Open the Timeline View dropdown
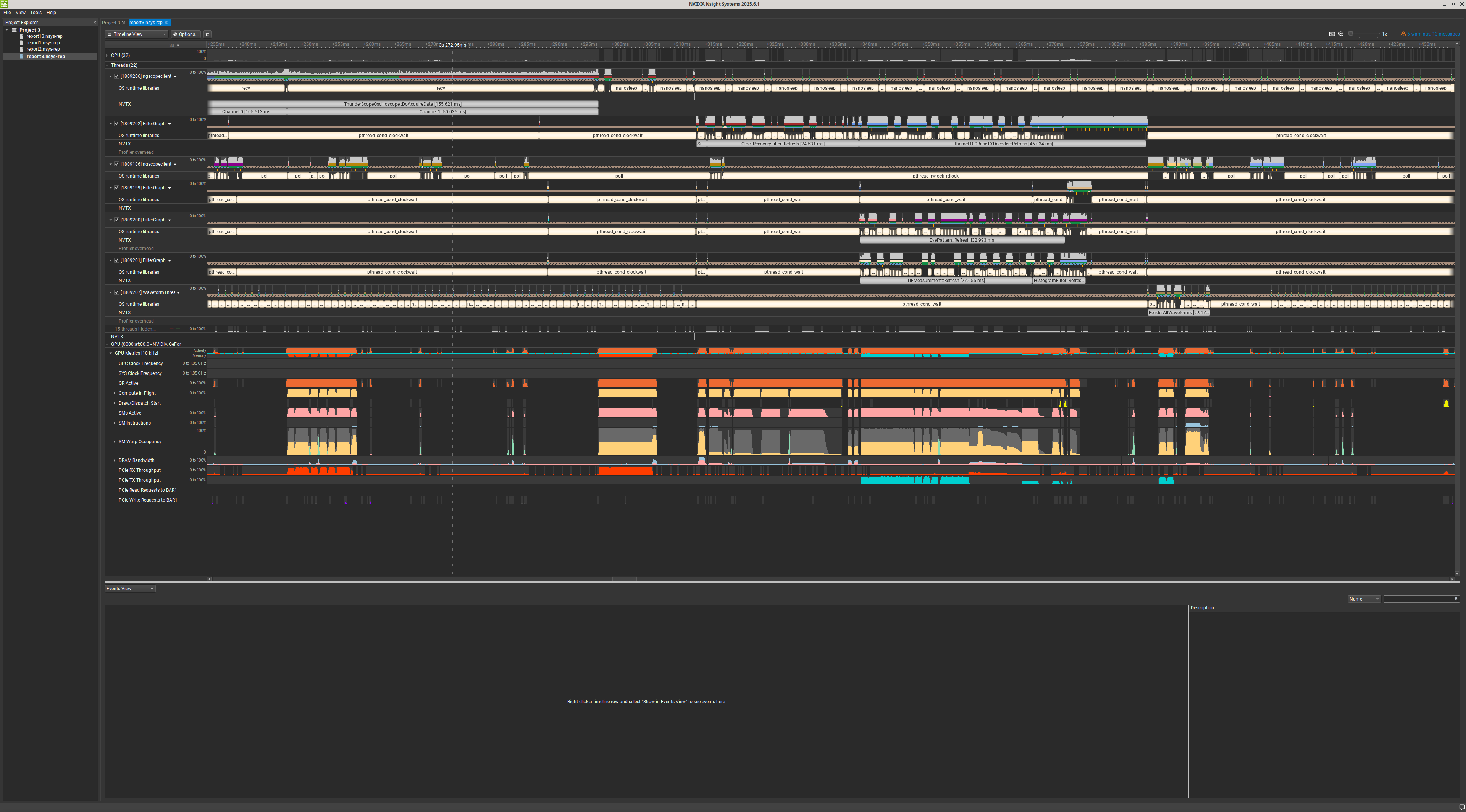The image size is (1466, 812). [137, 34]
